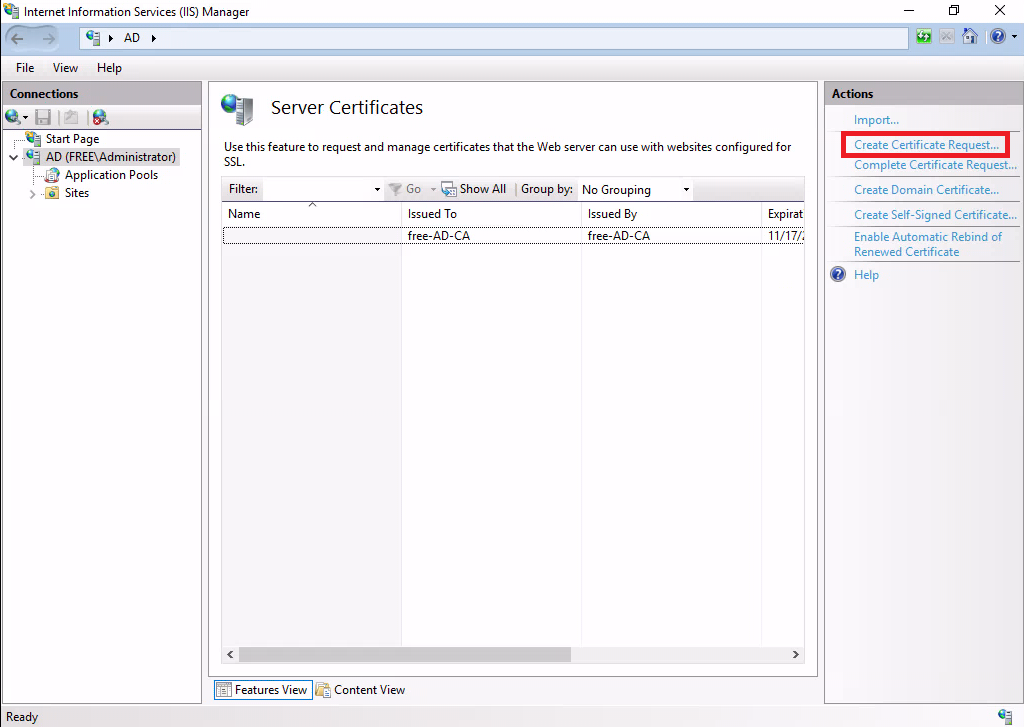This screenshot has height=727, width=1024.
Task: Sort by the Issued To column header
Action: [x=490, y=214]
